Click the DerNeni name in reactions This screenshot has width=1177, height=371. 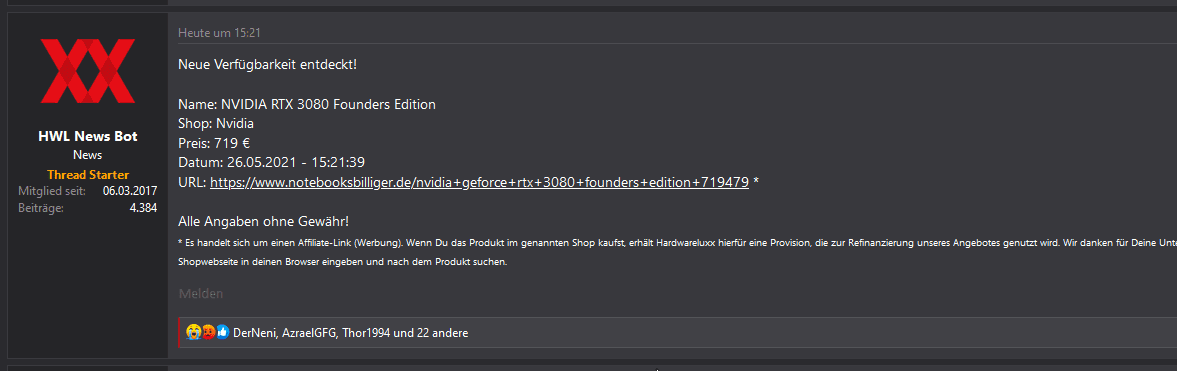254,333
